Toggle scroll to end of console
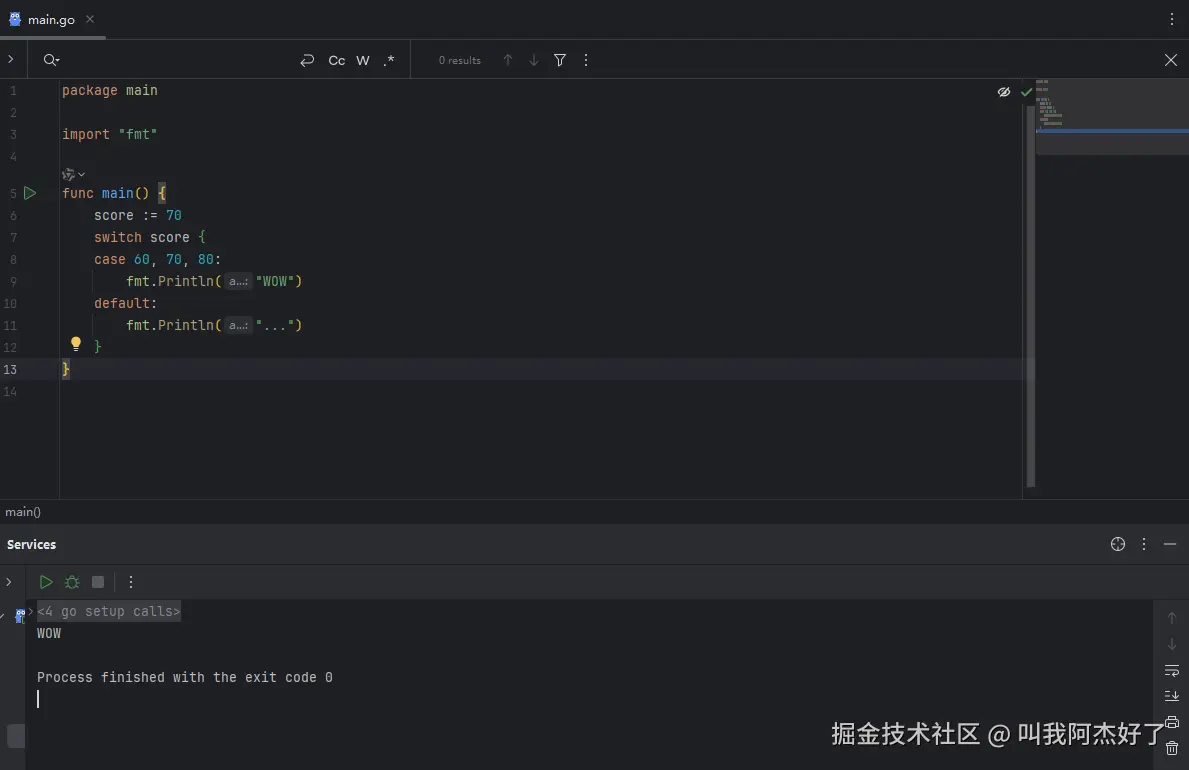The image size is (1189, 770). pyautogui.click(x=1172, y=696)
